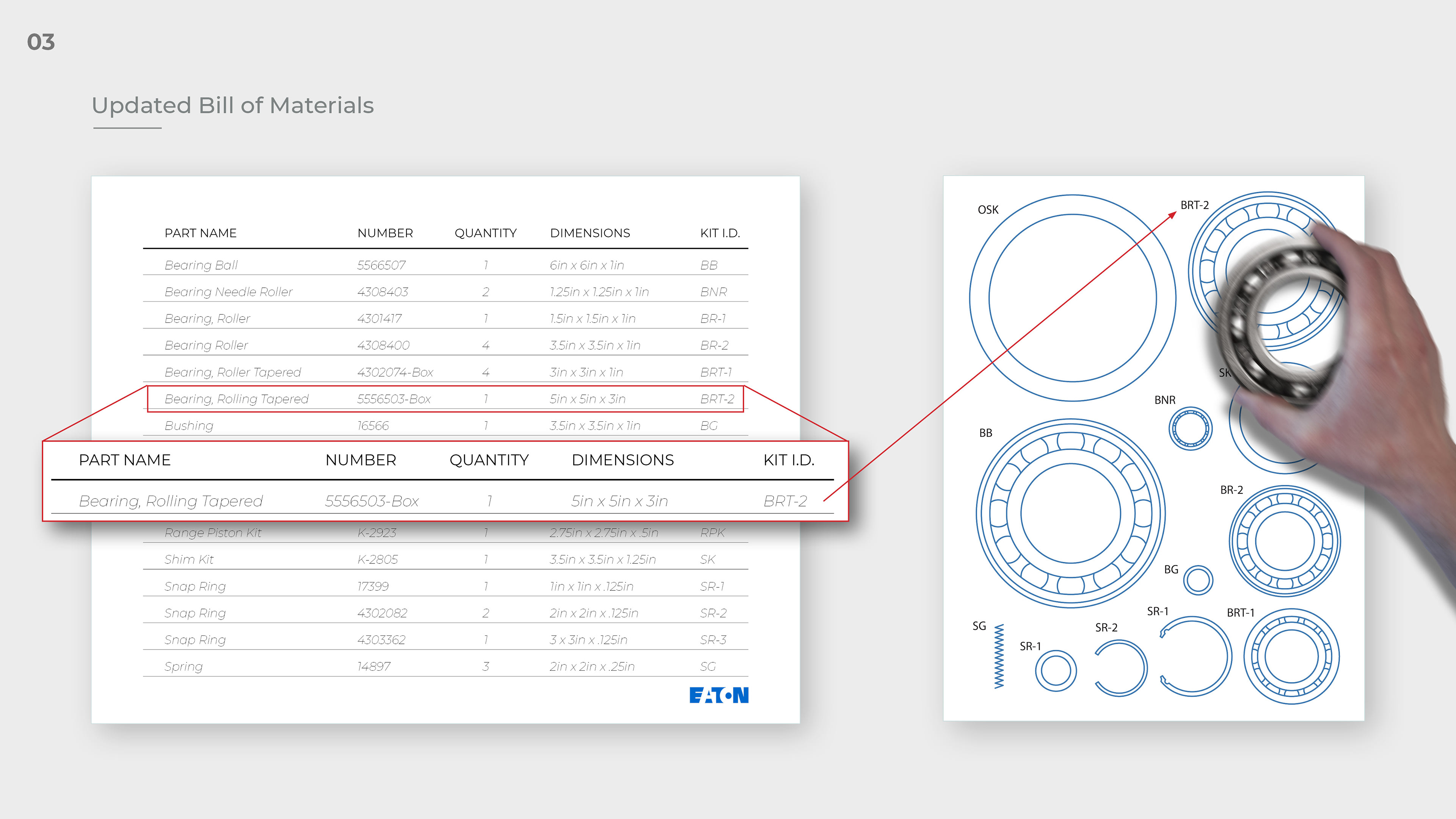Click the Shim Kit row name

189,560
